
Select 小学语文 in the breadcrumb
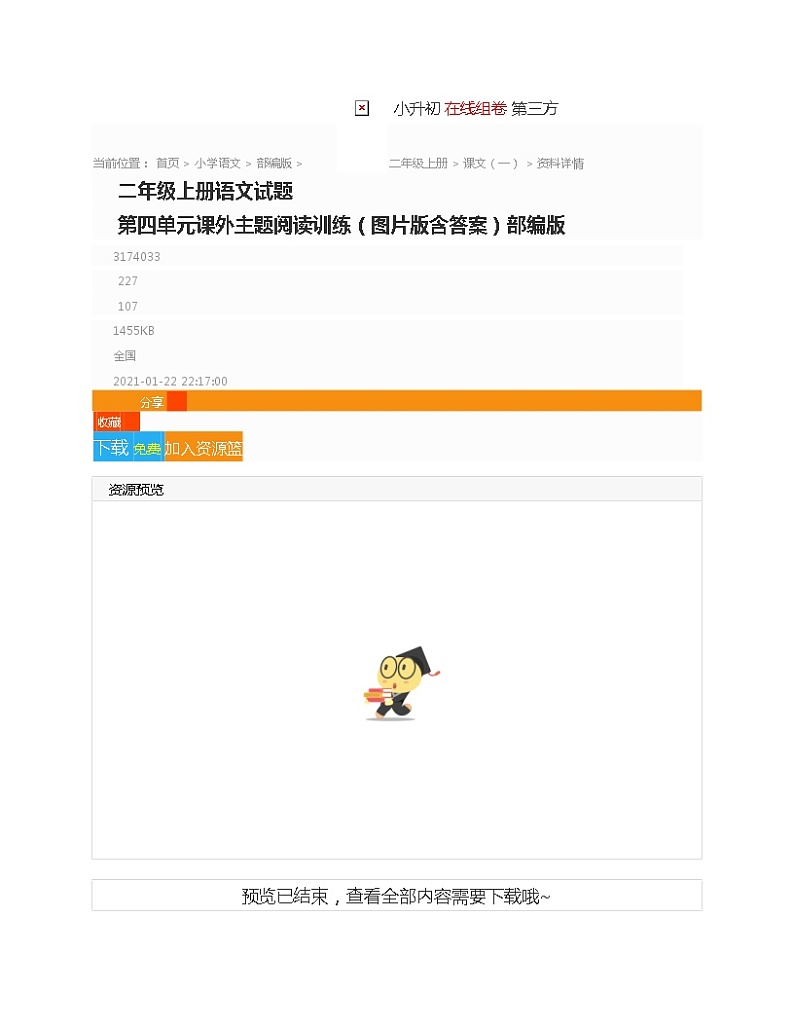[217, 163]
